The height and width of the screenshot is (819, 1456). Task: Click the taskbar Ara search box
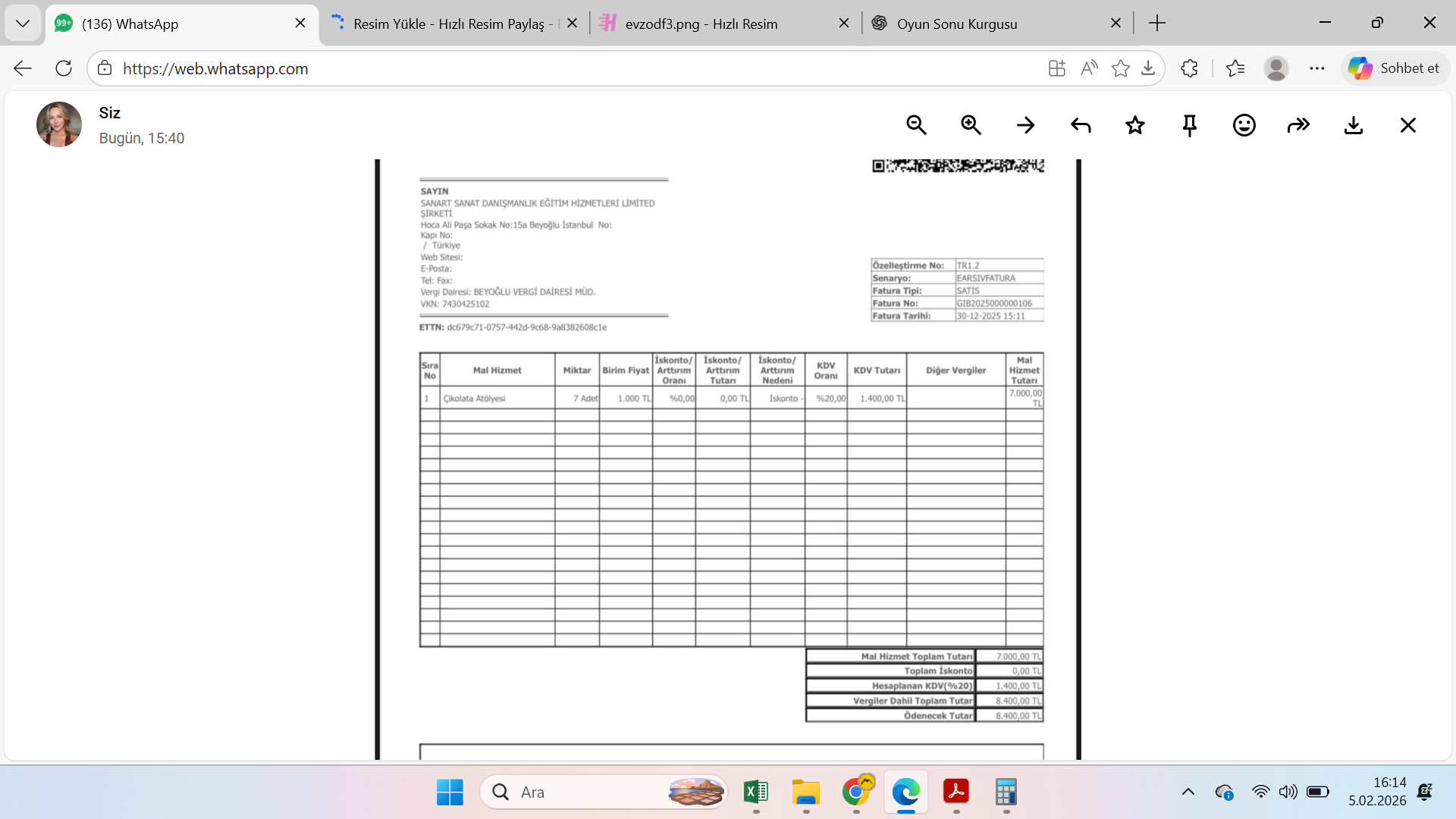[x=603, y=792]
